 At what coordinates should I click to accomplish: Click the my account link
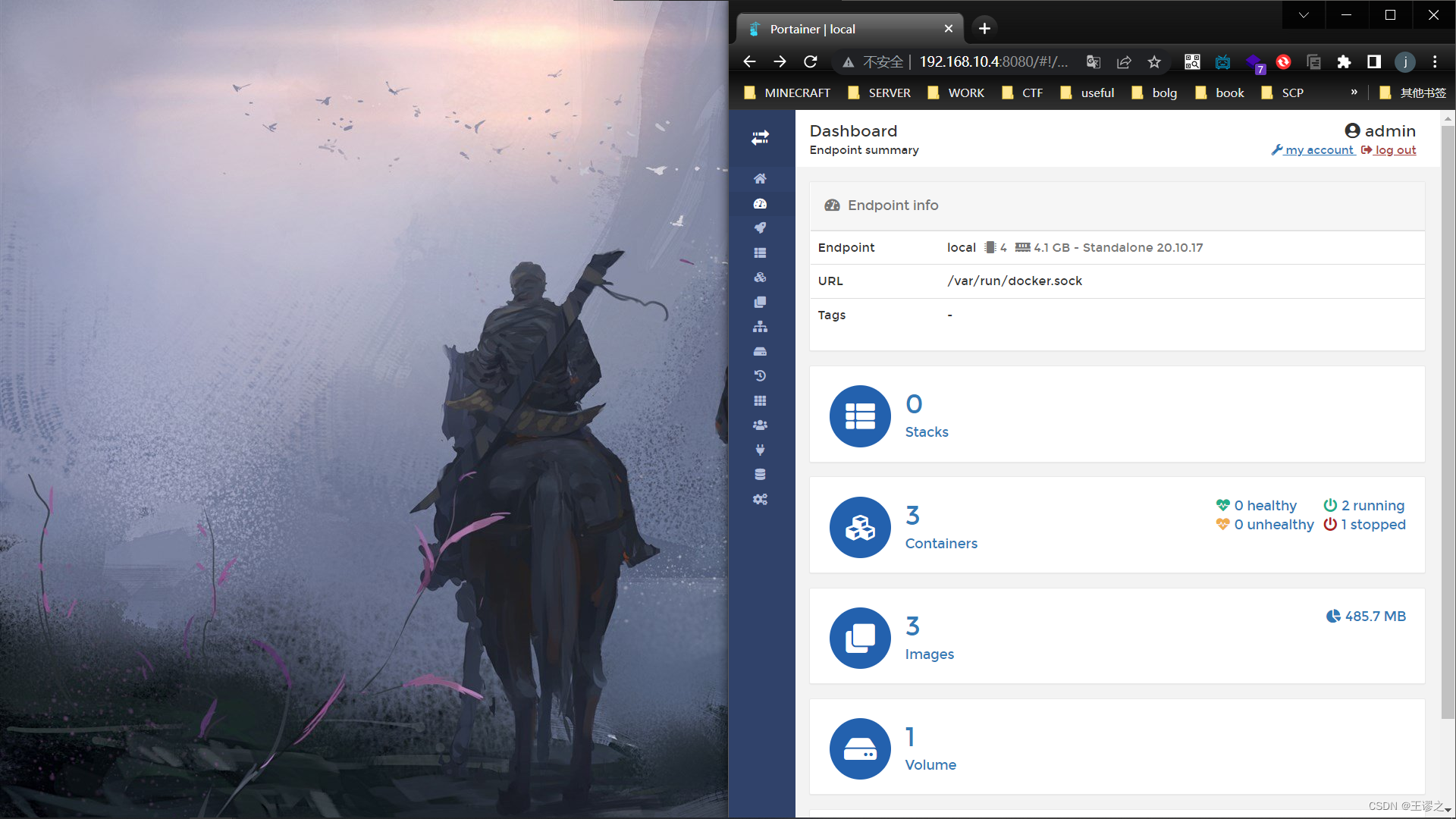pyautogui.click(x=1318, y=150)
